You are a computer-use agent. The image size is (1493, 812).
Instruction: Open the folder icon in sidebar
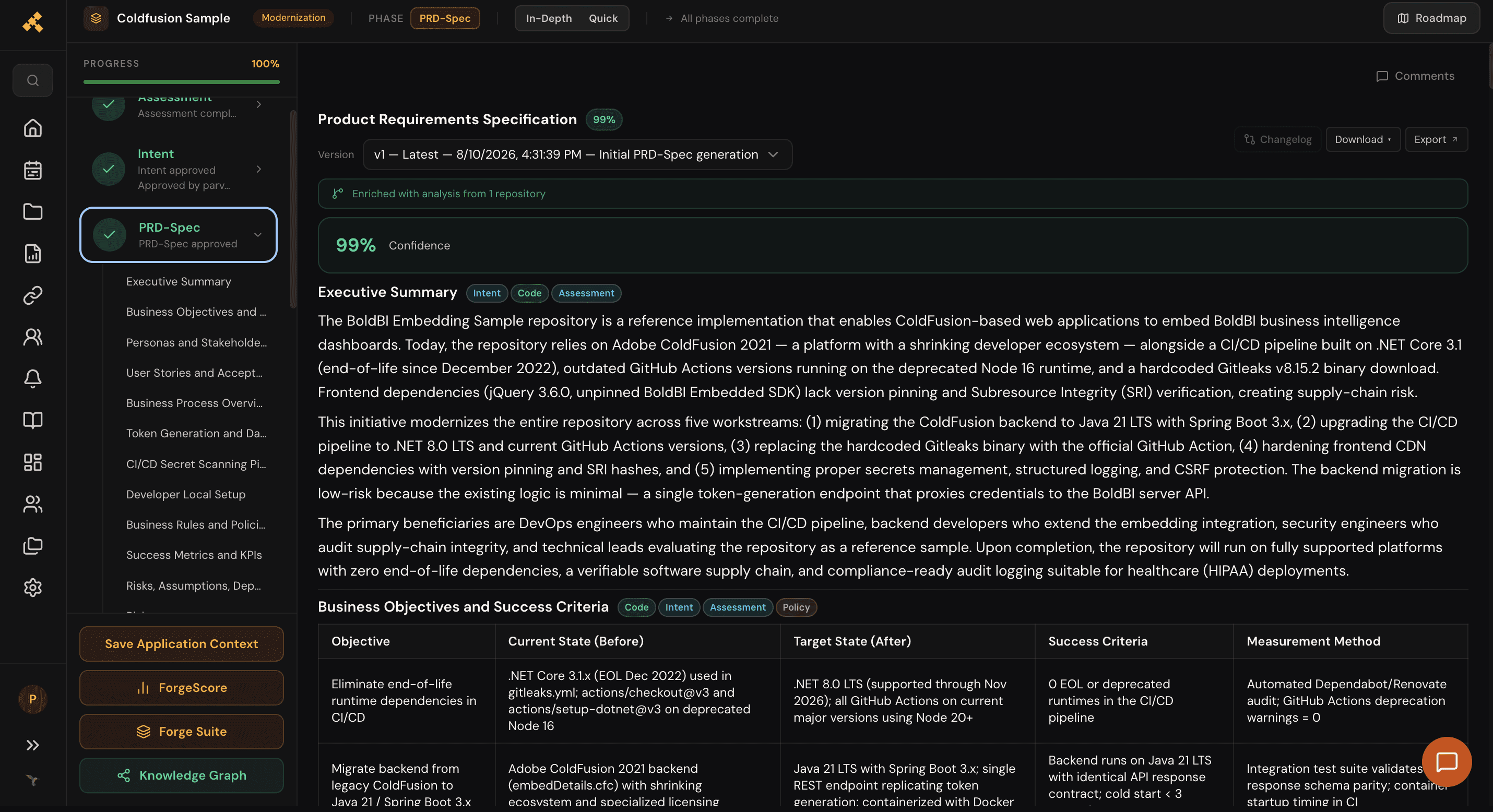[32, 211]
